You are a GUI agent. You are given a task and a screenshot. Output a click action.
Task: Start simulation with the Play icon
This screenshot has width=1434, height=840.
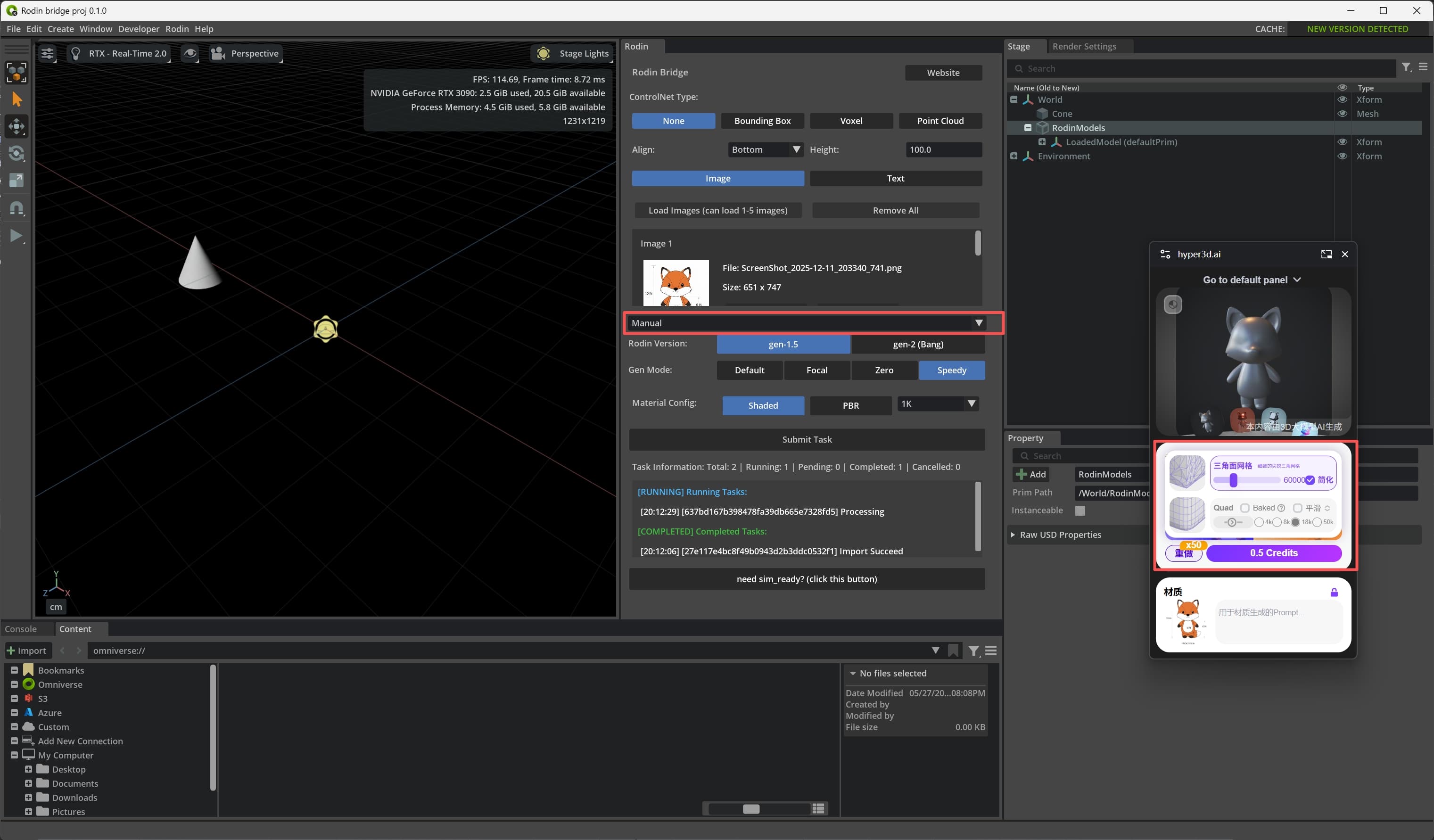pos(17,236)
